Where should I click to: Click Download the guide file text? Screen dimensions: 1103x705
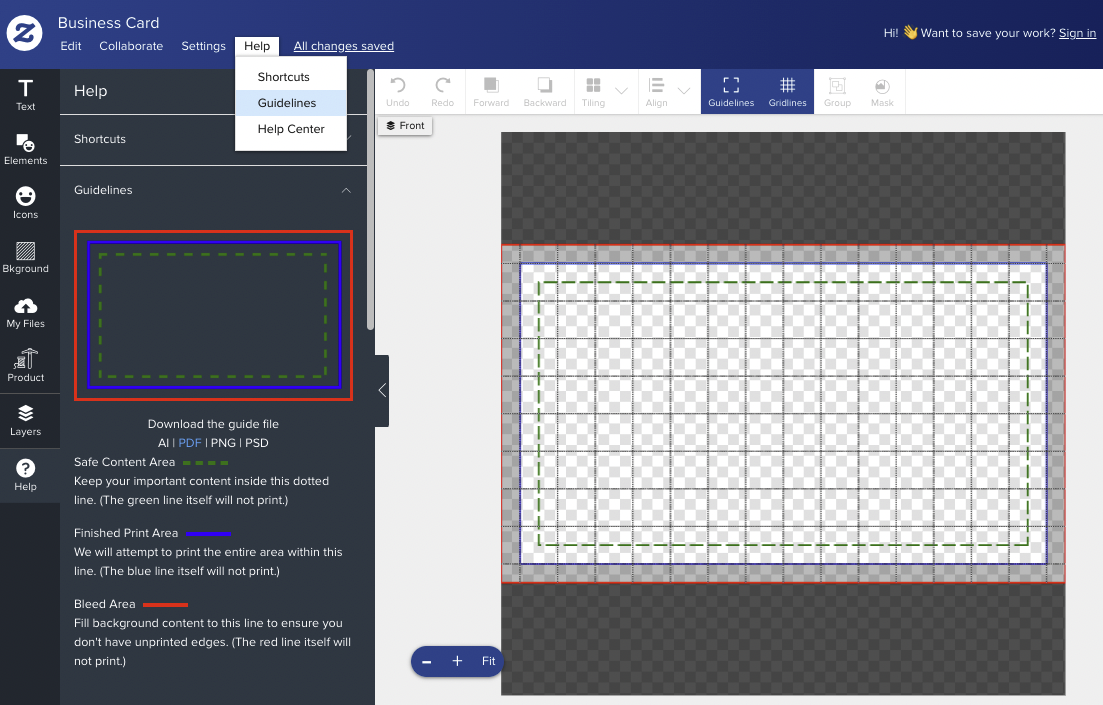point(213,424)
